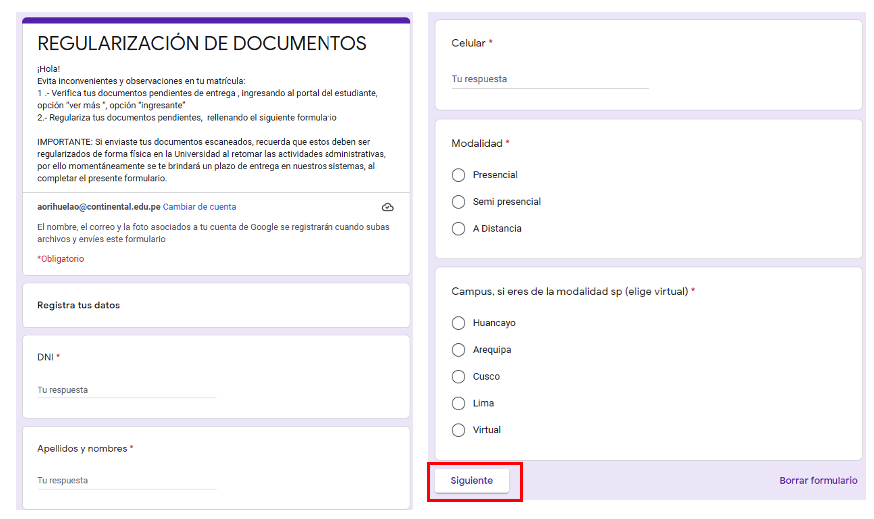Pick Huancayo as the campus
Viewport: 874px width, 519px height.
click(x=458, y=323)
